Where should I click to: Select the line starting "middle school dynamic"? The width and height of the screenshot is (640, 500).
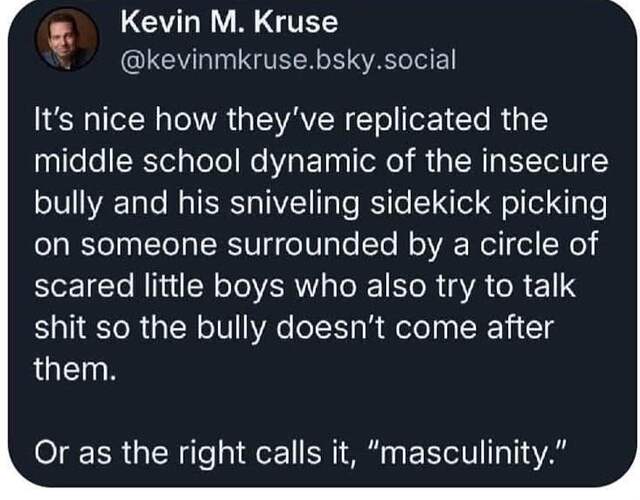coord(321,161)
